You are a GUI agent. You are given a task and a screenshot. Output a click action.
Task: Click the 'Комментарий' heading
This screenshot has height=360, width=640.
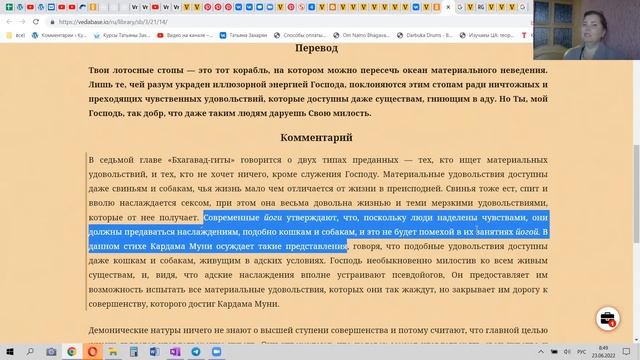(316, 138)
